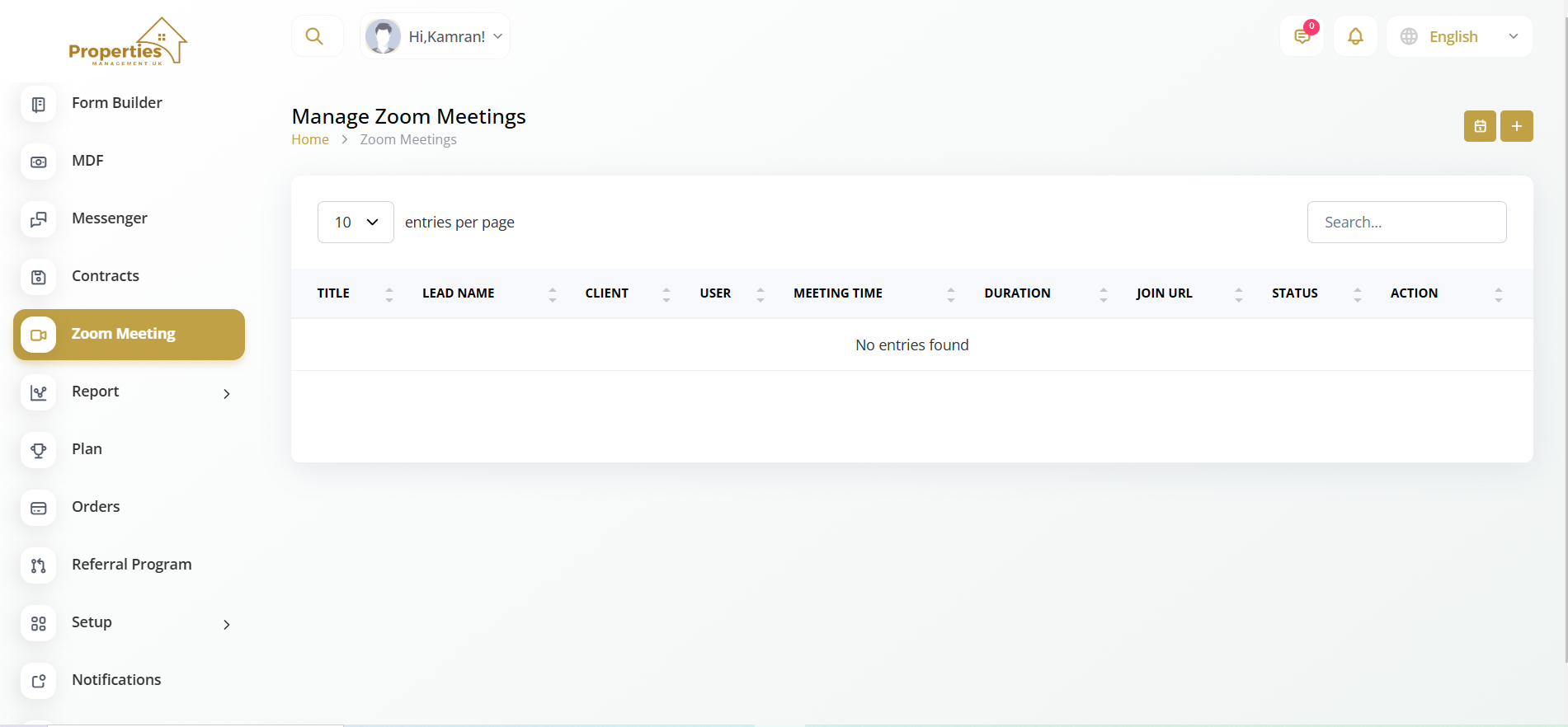Select the Orders menu item
Image resolution: width=1568 pixels, height=727 pixels.
click(x=96, y=507)
